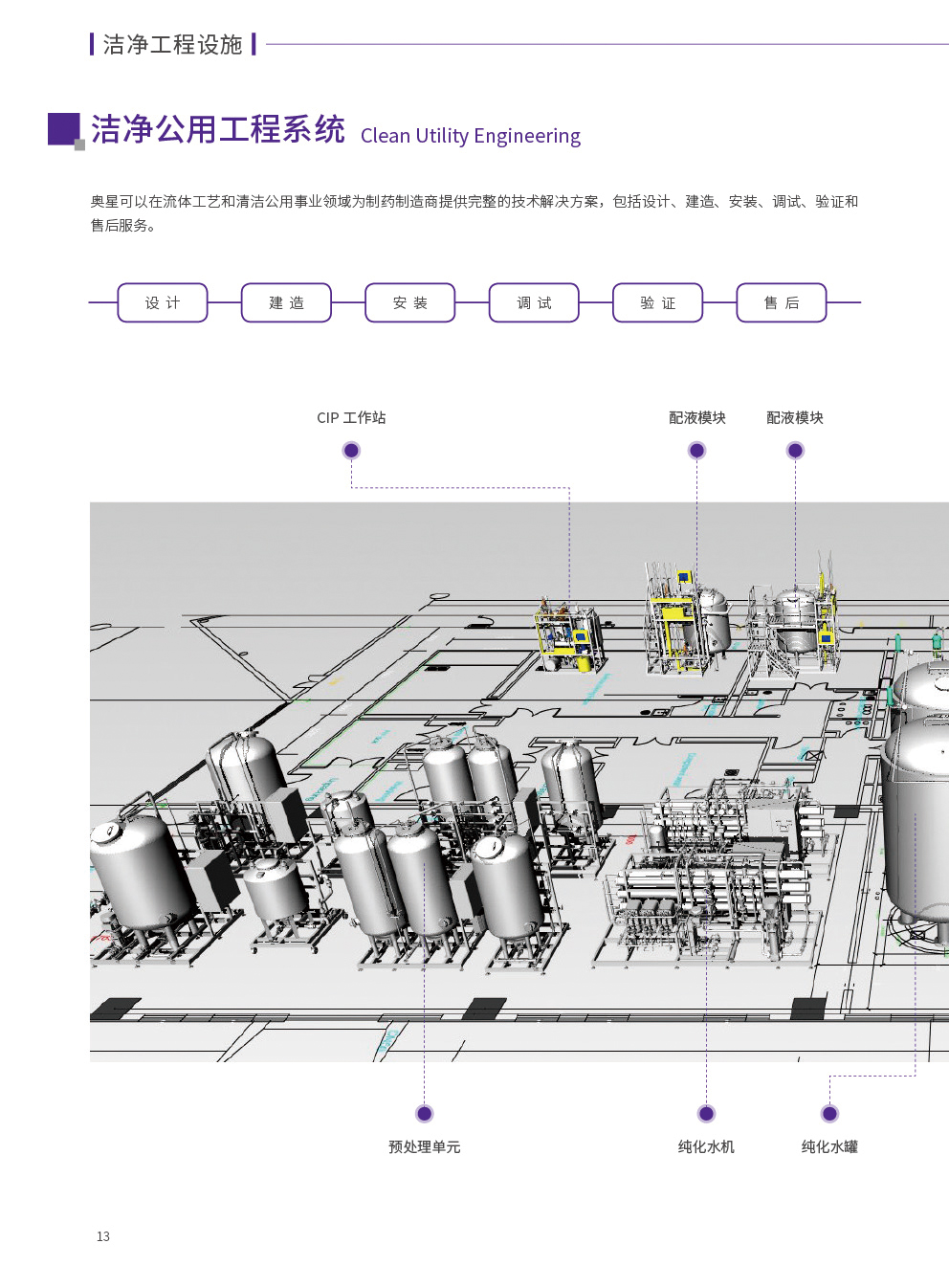949x1288 pixels.
Task: Click the Clean Utility Engineering subtitle
Action: click(471, 136)
